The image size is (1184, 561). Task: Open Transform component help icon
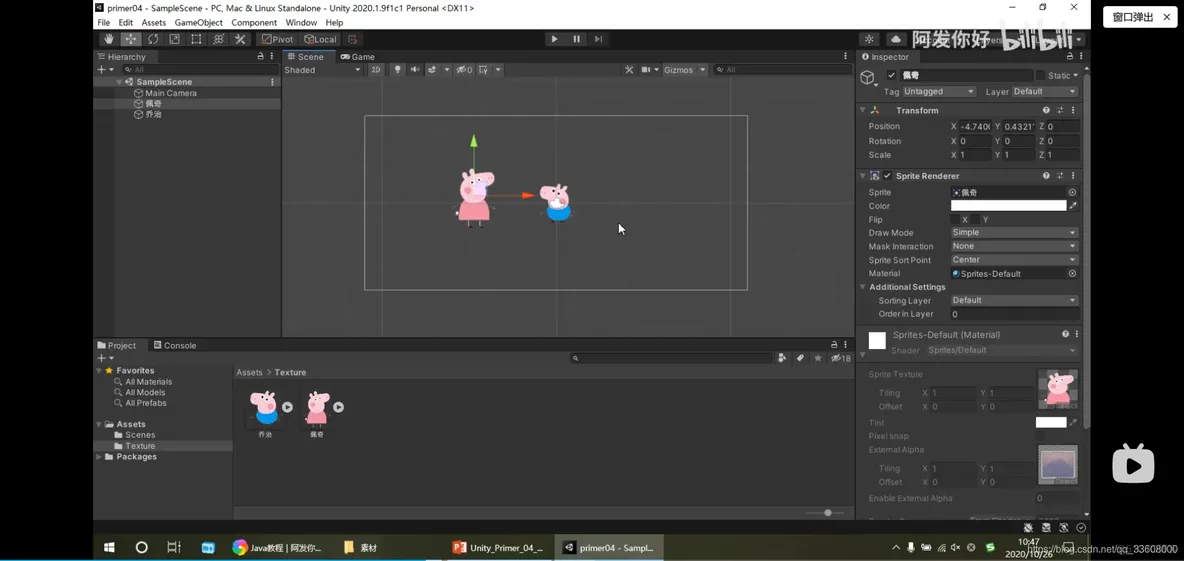pyautogui.click(x=1046, y=110)
